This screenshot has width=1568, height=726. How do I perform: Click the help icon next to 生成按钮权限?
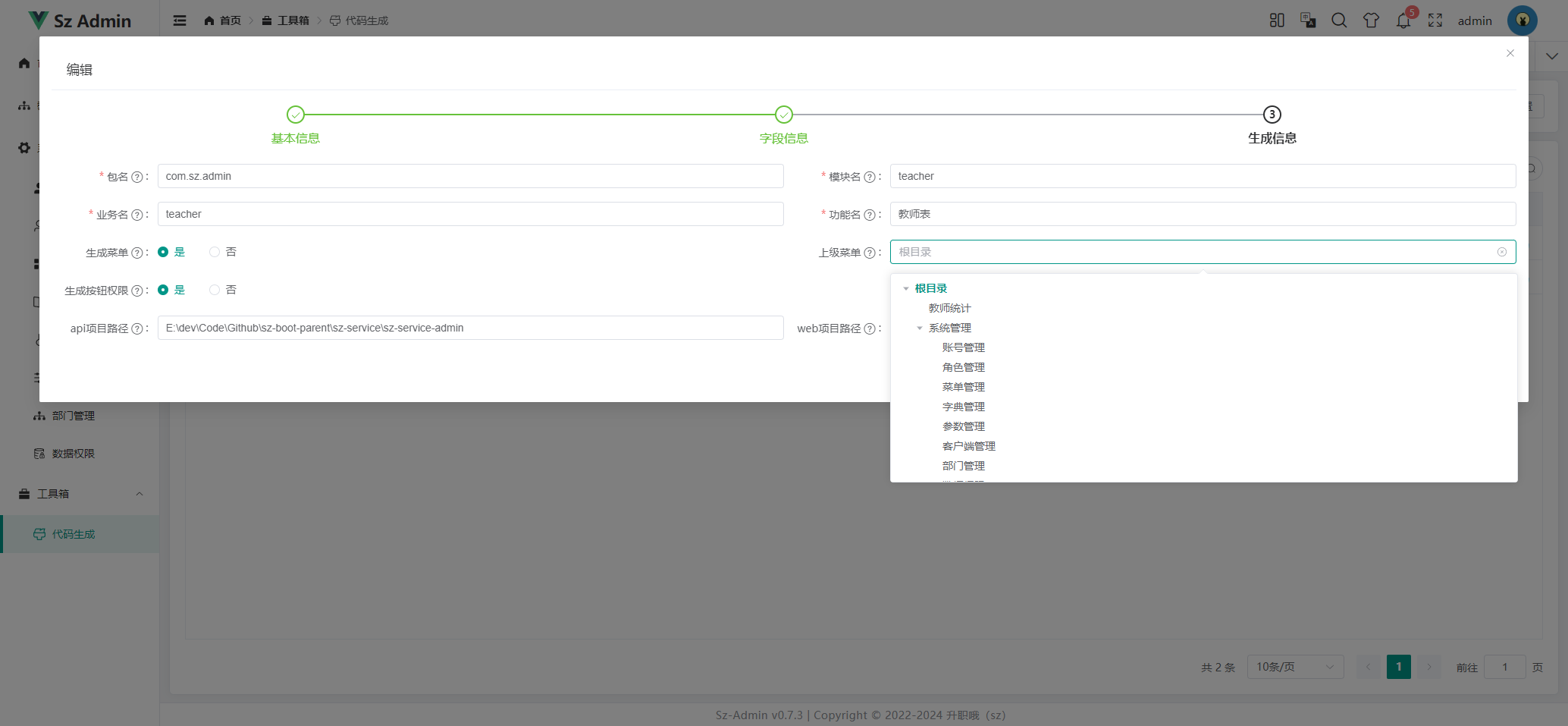(x=137, y=291)
